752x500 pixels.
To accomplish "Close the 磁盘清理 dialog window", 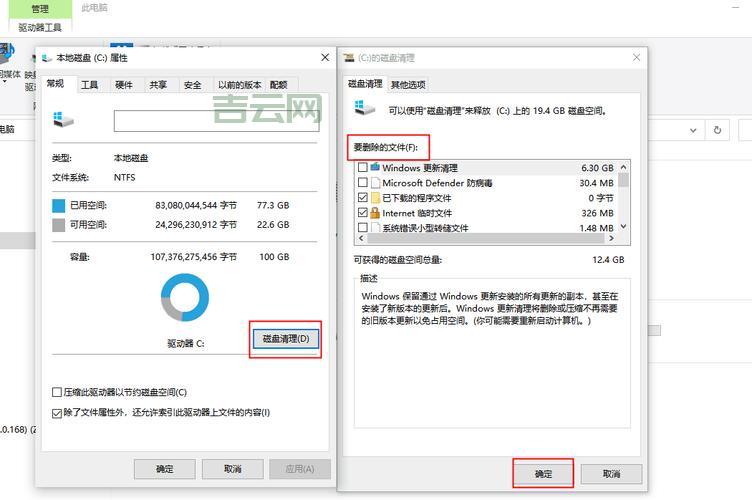I will pos(636,58).
